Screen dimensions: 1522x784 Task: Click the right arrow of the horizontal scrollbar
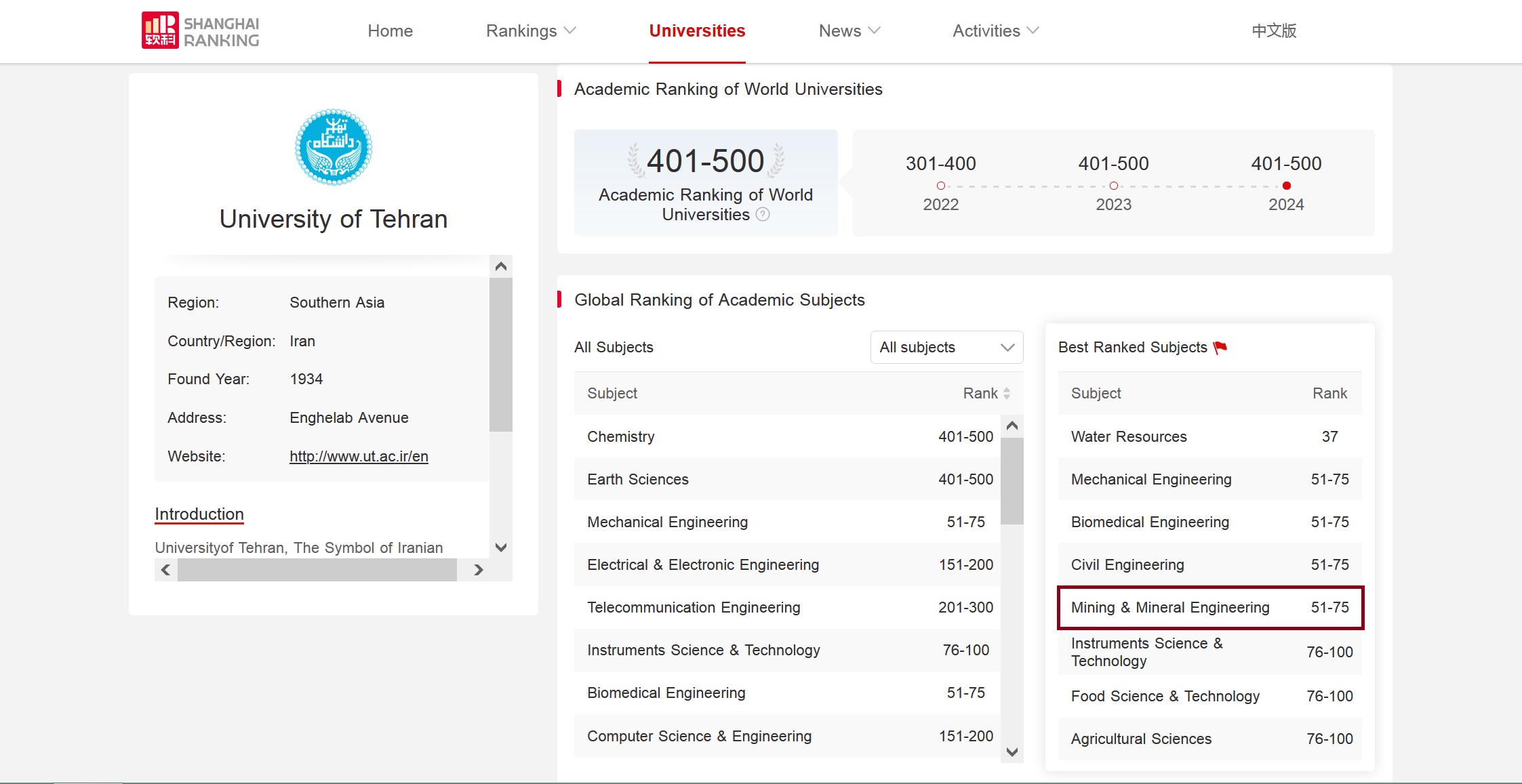pyautogui.click(x=479, y=570)
